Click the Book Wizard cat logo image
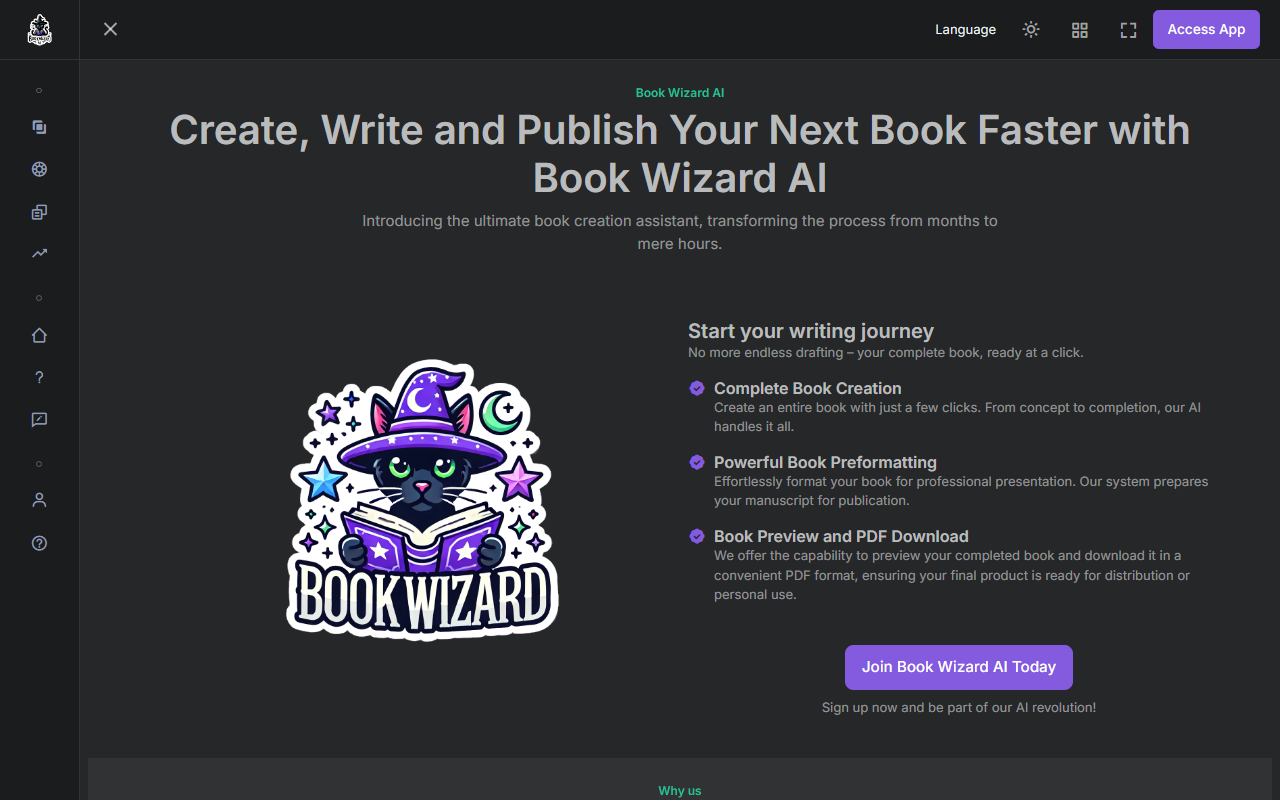Screen dimensions: 1280x800 pyautogui.click(x=422, y=500)
